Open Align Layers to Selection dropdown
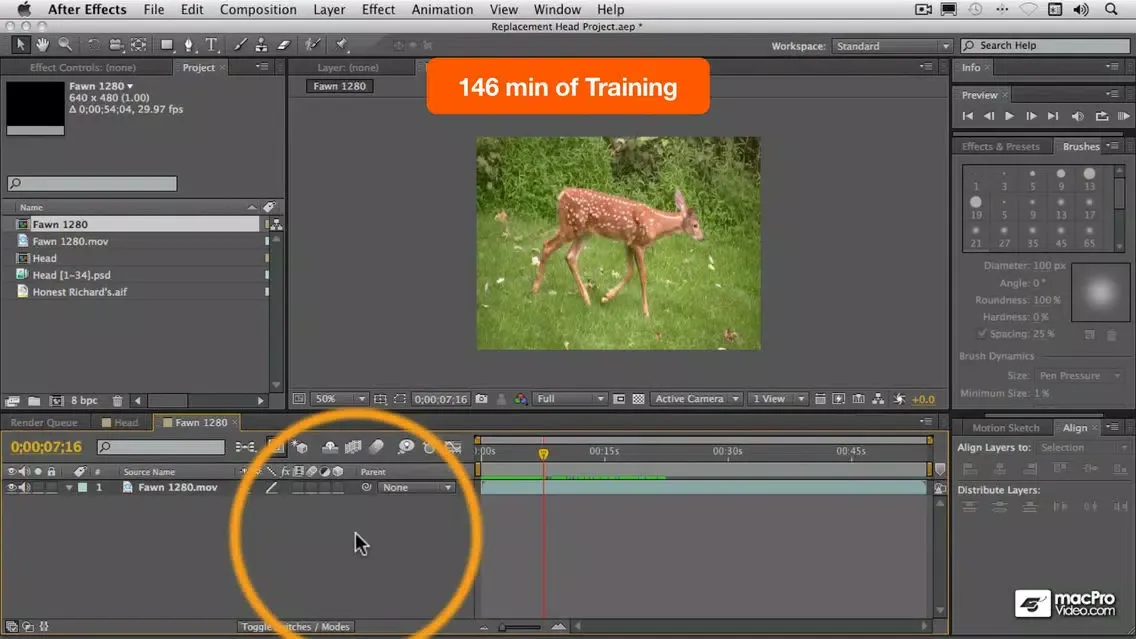Image resolution: width=1136 pixels, height=639 pixels. pyautogui.click(x=1083, y=448)
